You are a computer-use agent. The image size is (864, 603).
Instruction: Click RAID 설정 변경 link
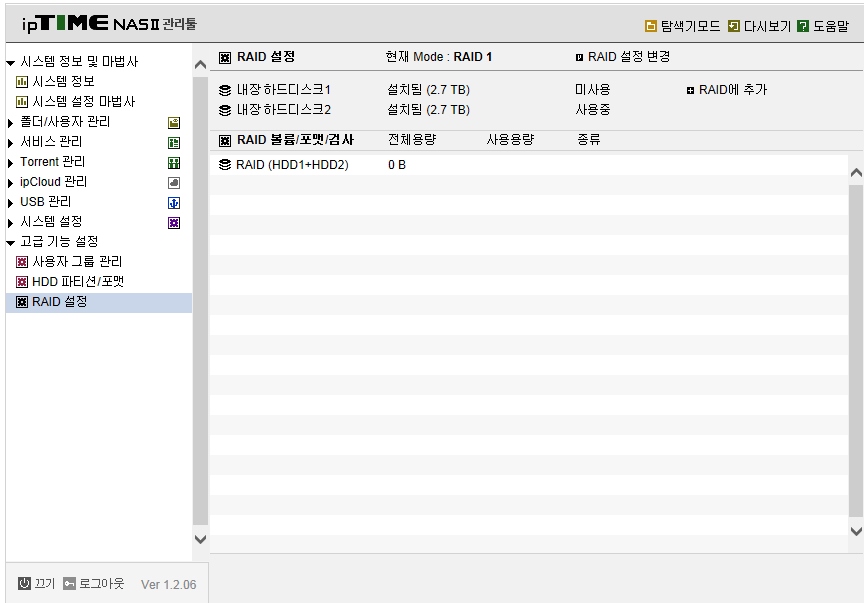click(x=629, y=57)
